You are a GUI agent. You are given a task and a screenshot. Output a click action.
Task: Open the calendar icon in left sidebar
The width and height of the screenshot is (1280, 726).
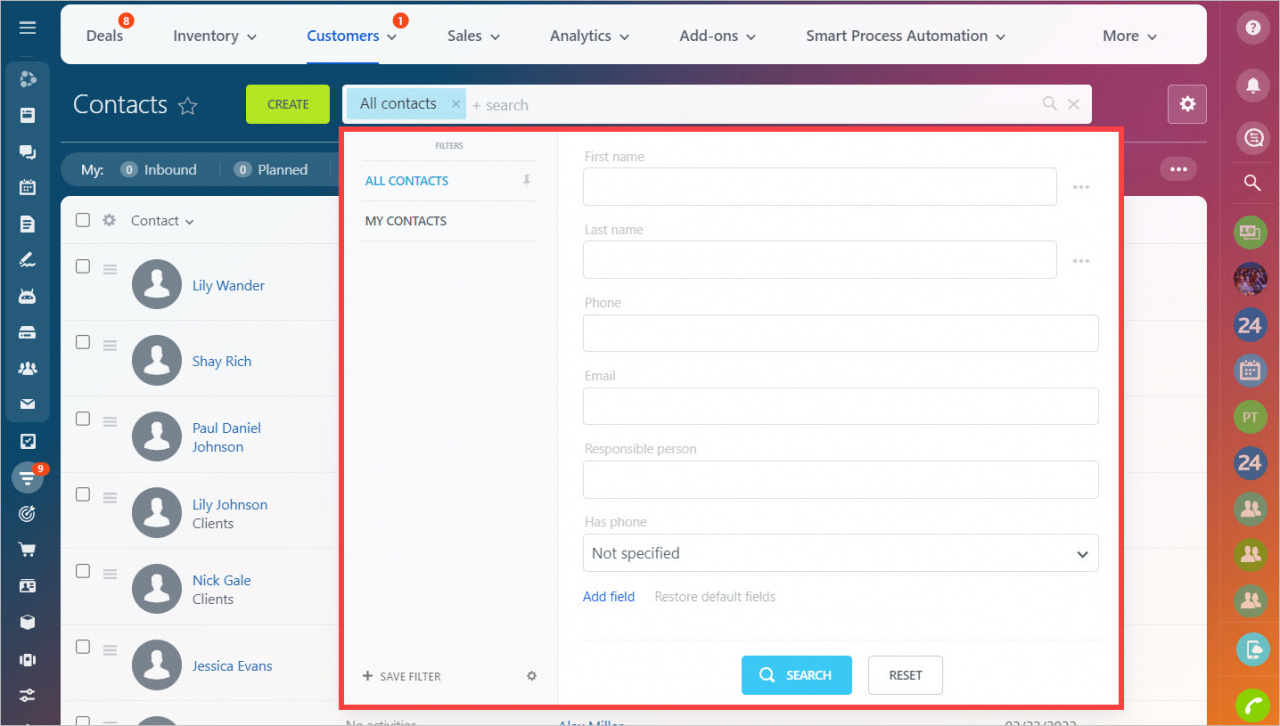28,187
